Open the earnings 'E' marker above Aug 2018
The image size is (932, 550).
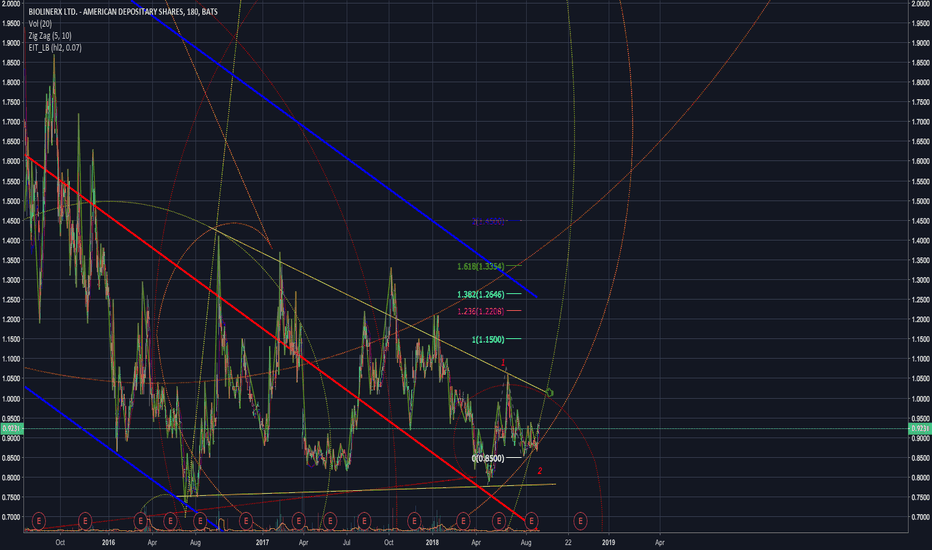(x=531, y=521)
